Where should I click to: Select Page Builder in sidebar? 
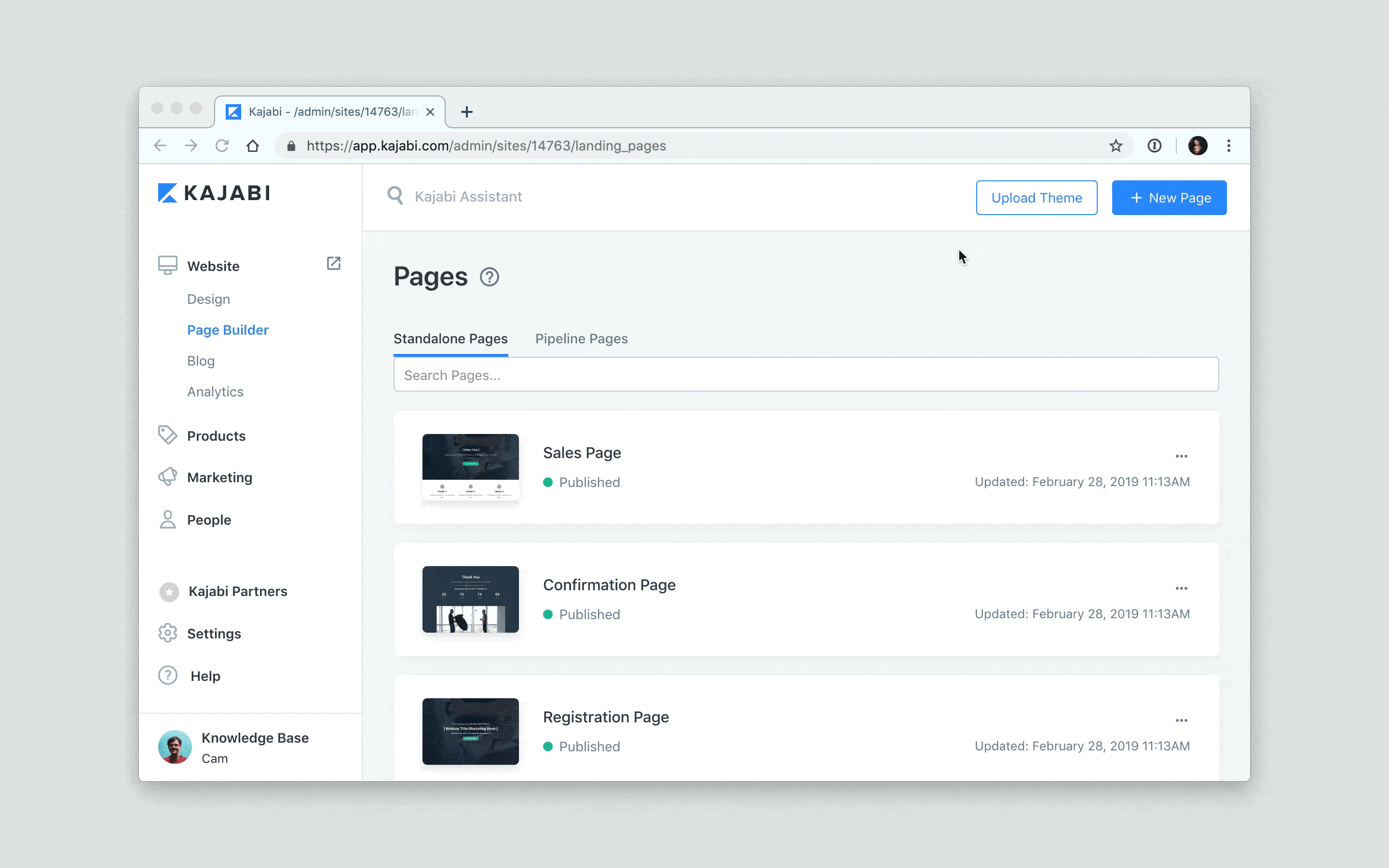click(x=228, y=330)
